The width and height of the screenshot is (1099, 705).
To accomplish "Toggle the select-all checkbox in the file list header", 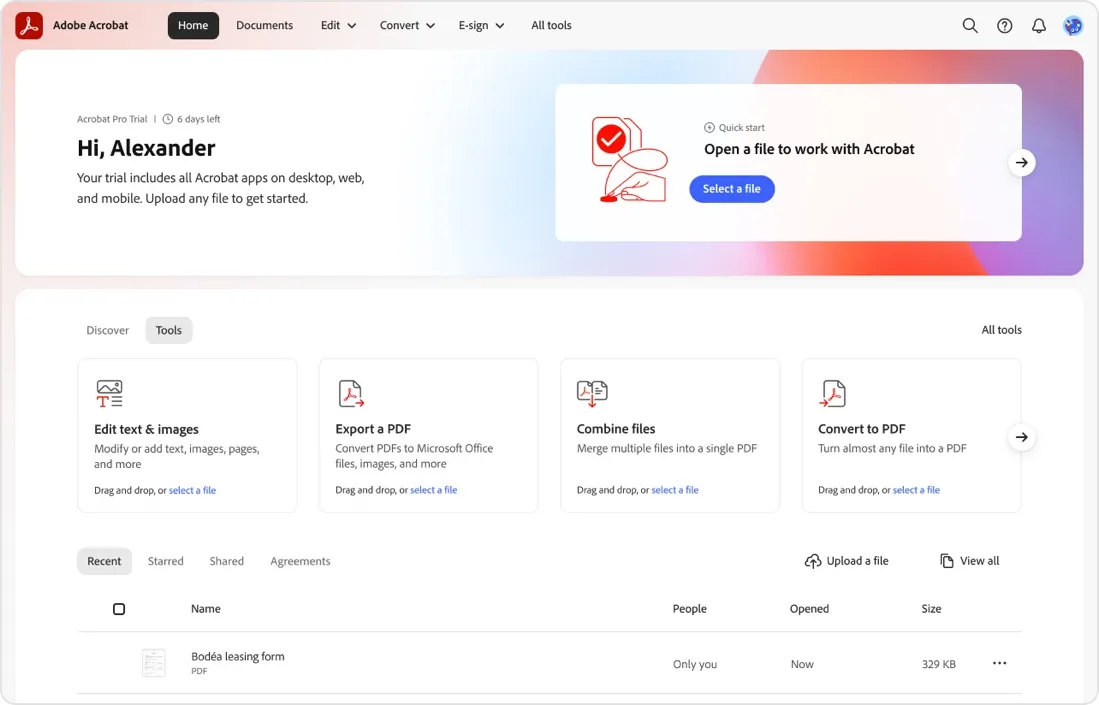I will (119, 608).
